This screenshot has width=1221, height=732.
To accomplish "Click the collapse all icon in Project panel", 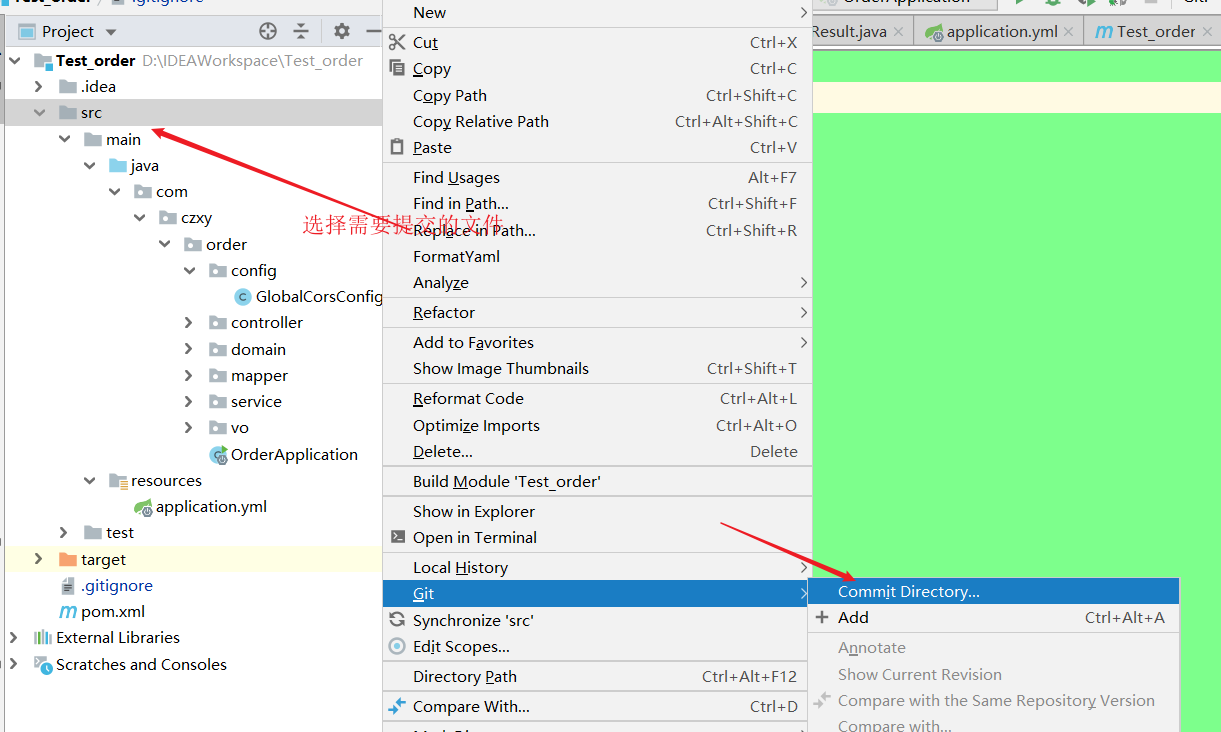I will 301,31.
